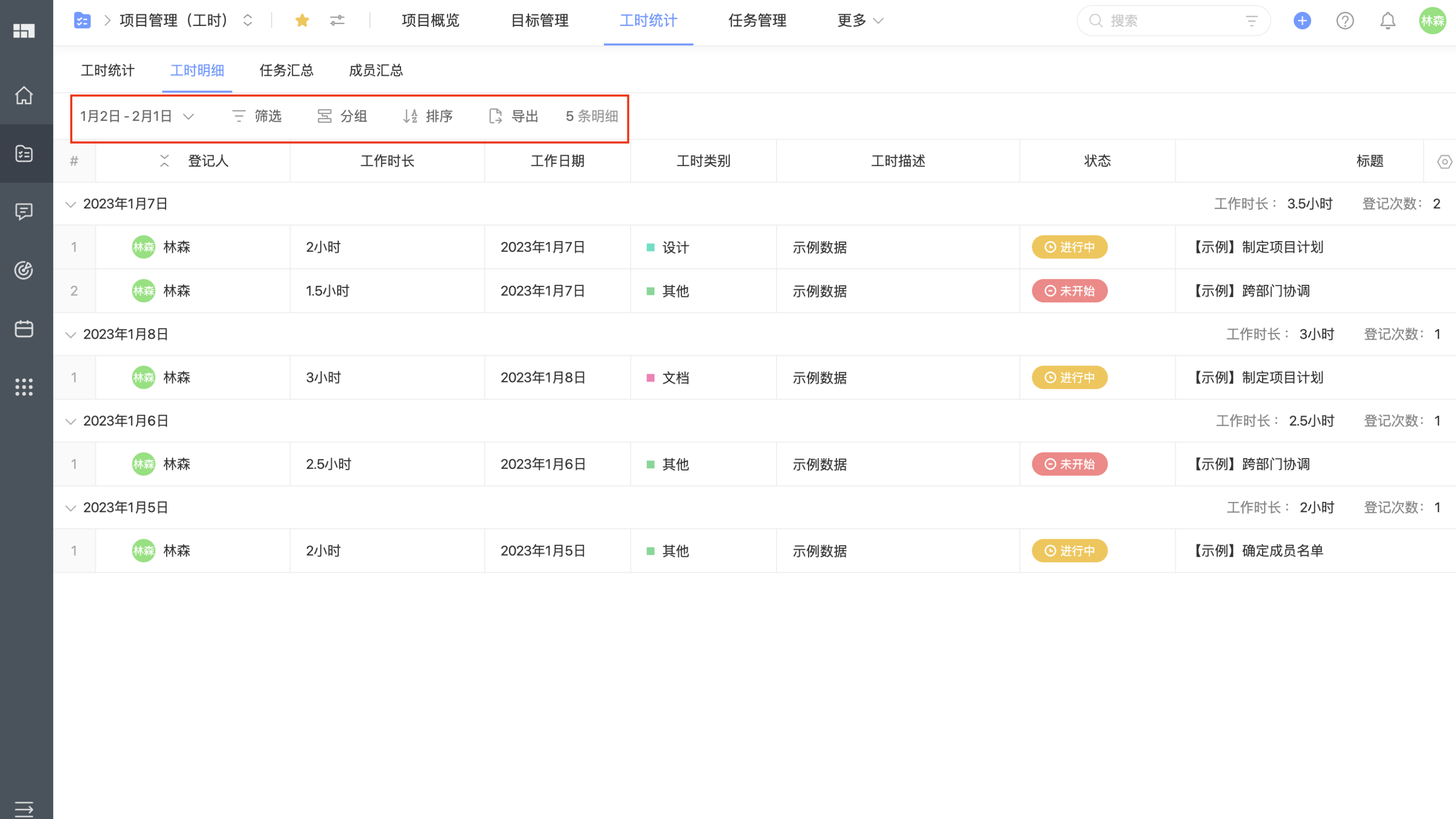Toggle the favorite star for this project
The image size is (1456, 819).
[302, 20]
